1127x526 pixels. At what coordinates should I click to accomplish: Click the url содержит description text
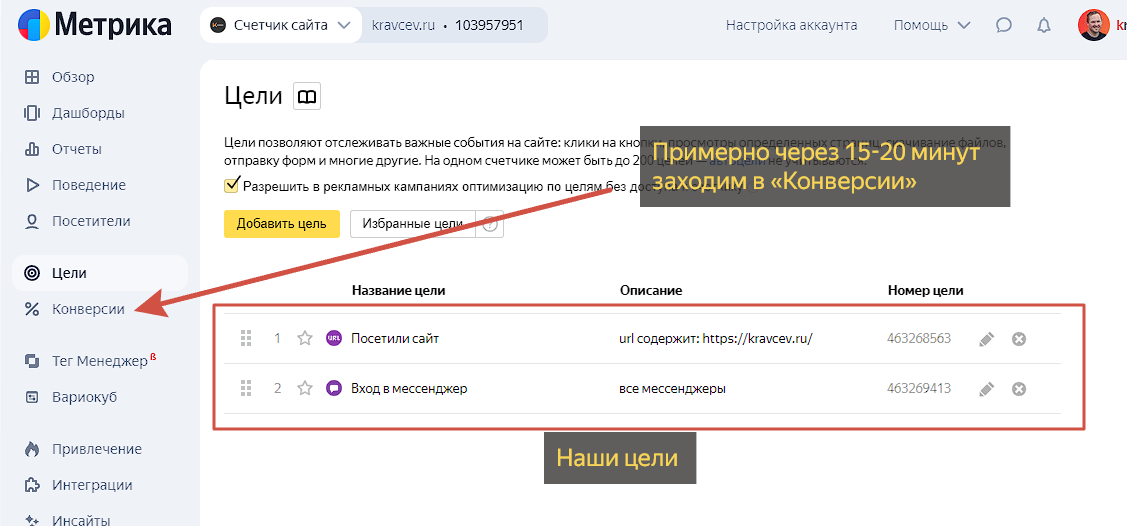click(715, 338)
